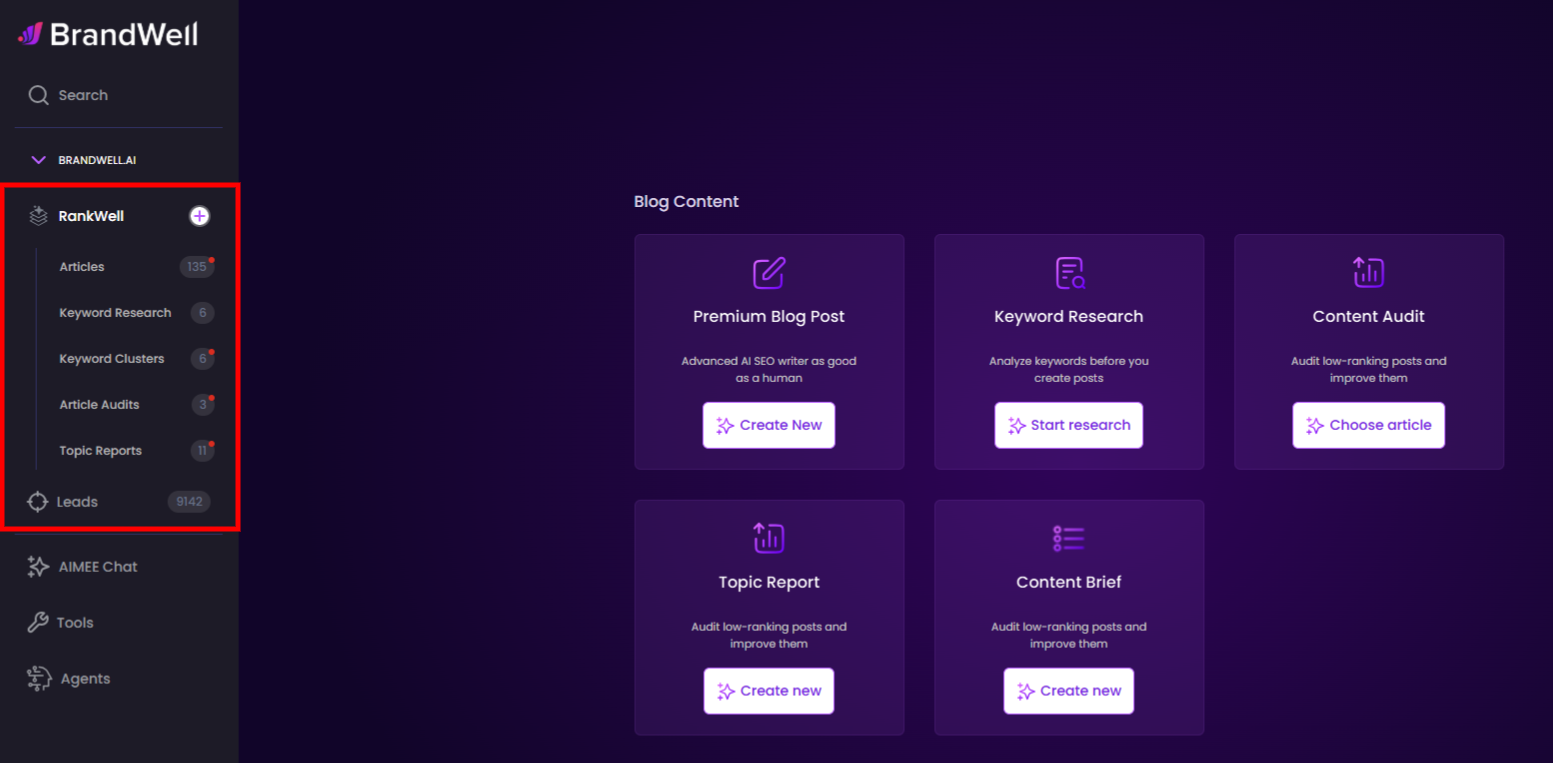The width and height of the screenshot is (1553, 763).
Task: Click the description text under Topic Report
Action: 769,636
